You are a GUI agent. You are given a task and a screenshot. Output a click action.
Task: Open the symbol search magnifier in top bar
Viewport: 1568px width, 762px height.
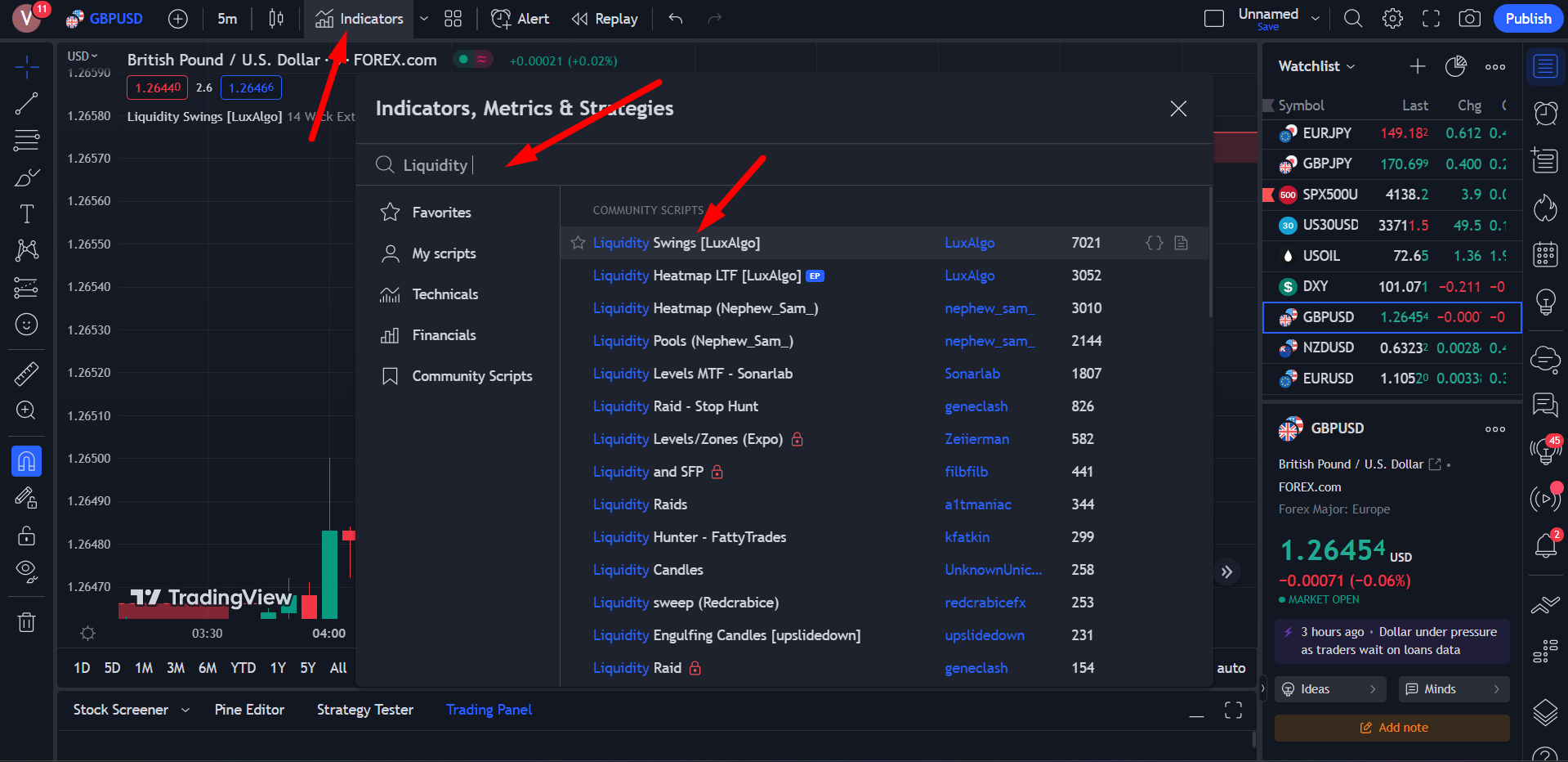1353,19
